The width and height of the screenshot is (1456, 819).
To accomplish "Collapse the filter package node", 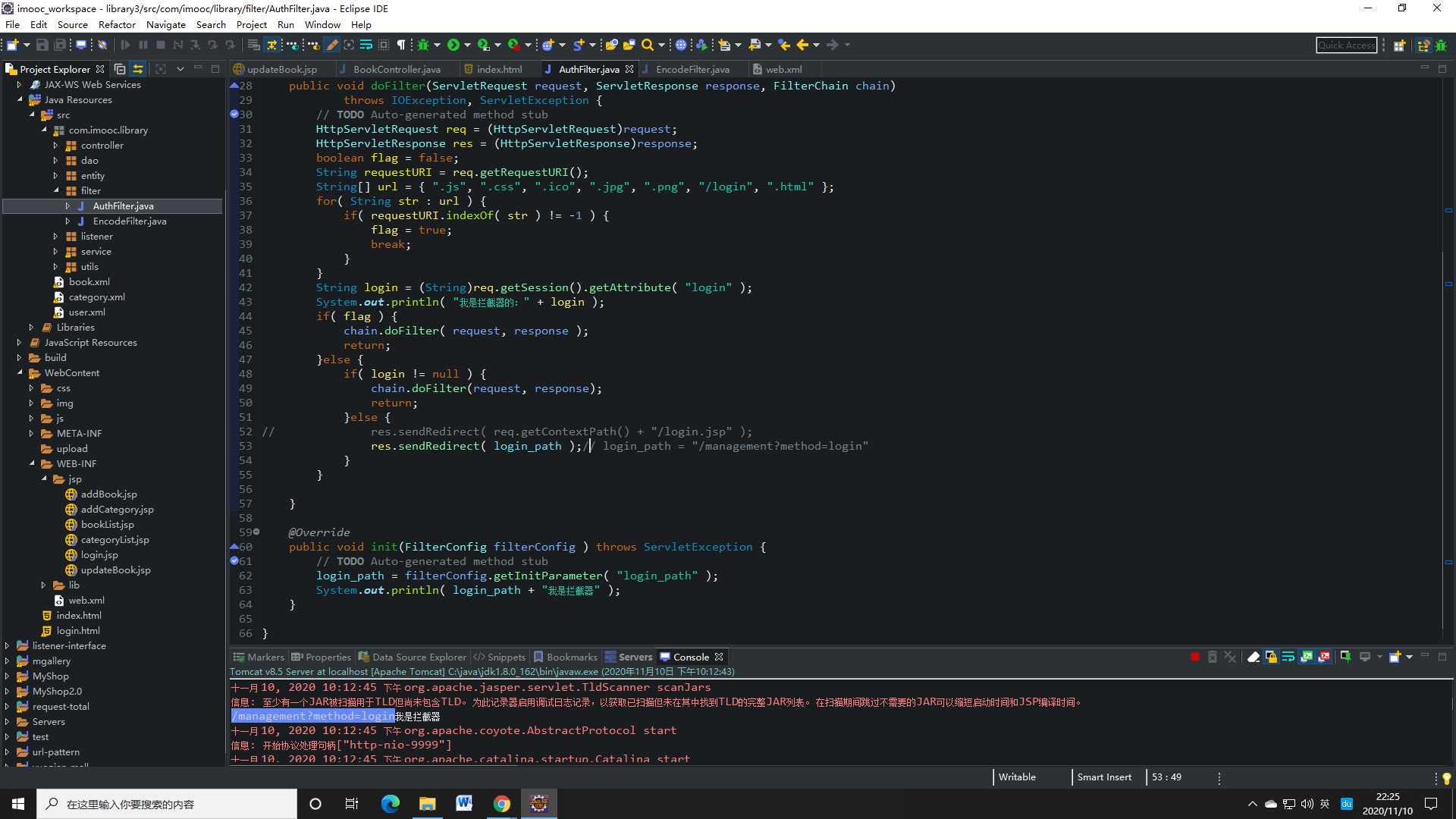I will click(x=55, y=191).
